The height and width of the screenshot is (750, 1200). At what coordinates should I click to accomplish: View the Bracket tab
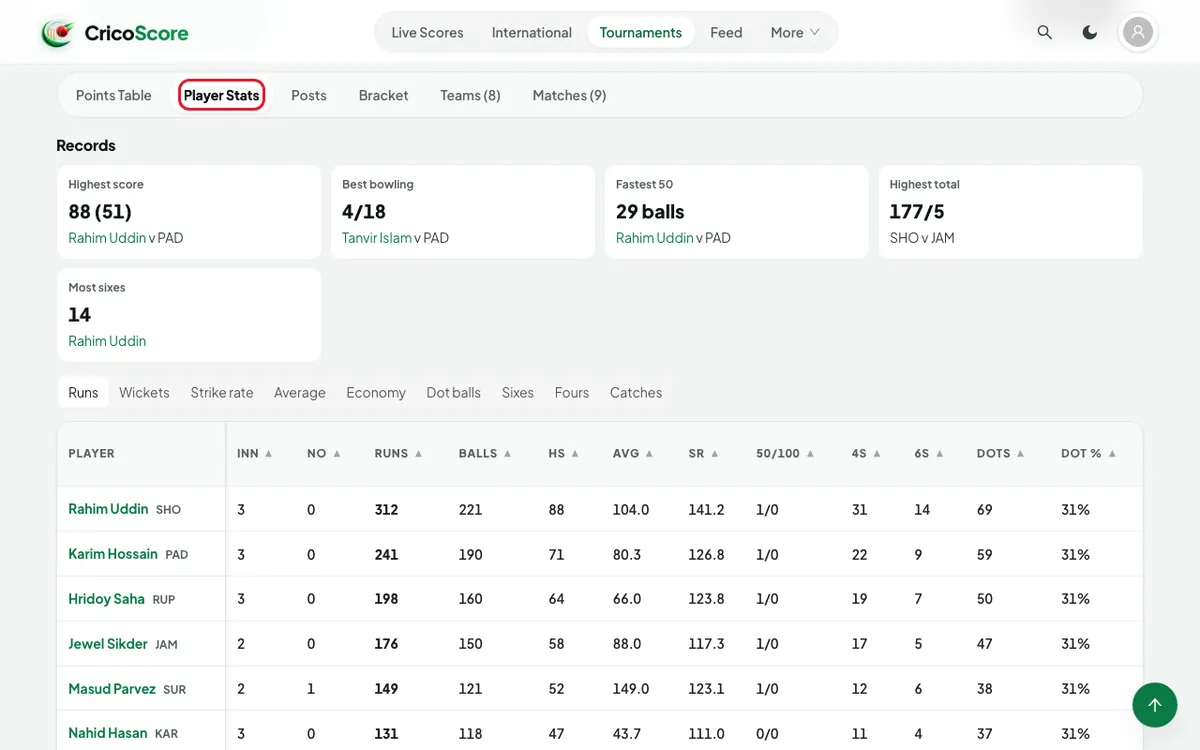384,95
